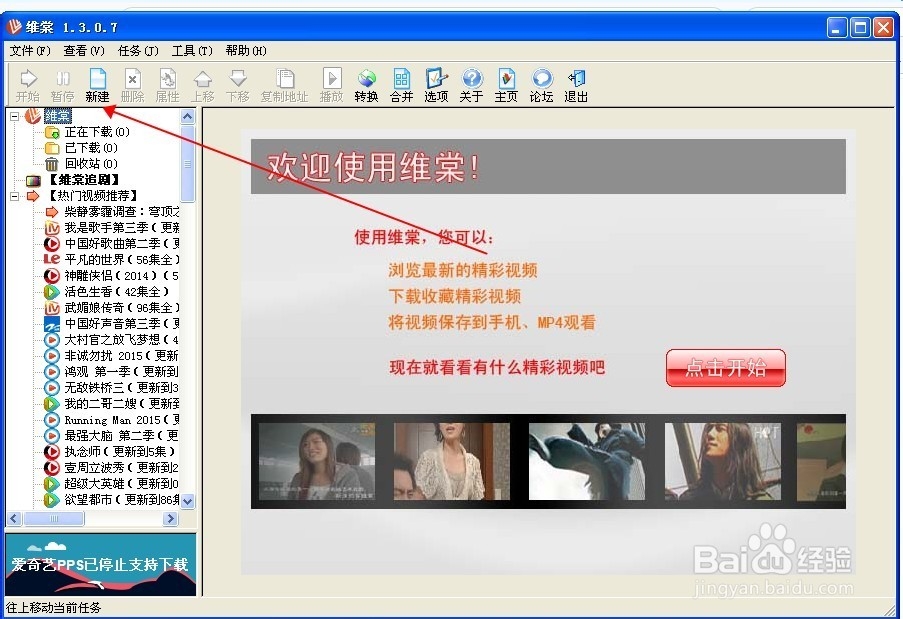903x619 pixels.
Task: Click the 复制地址 (Copy address) toolbar icon
Action: point(284,85)
